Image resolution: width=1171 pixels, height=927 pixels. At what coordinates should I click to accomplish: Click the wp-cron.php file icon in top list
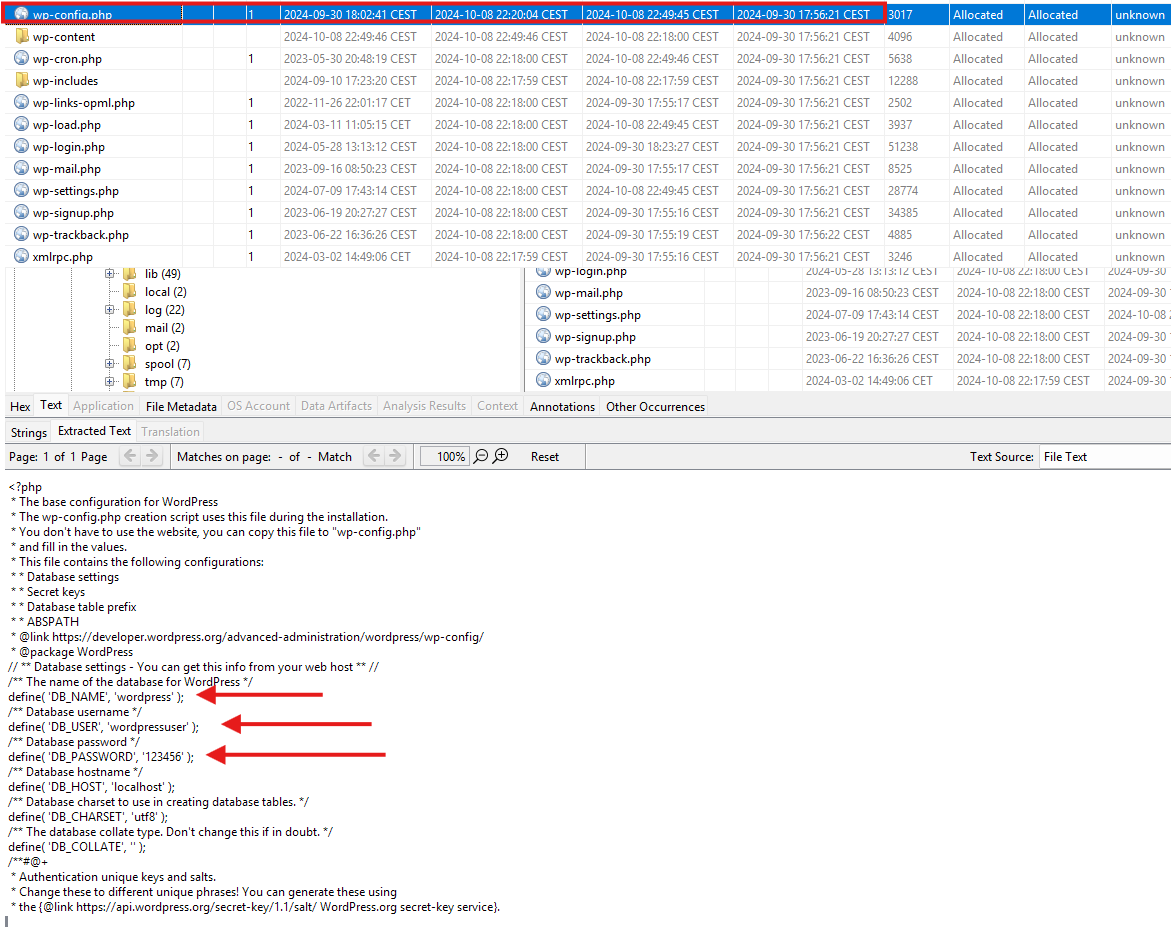(21, 59)
